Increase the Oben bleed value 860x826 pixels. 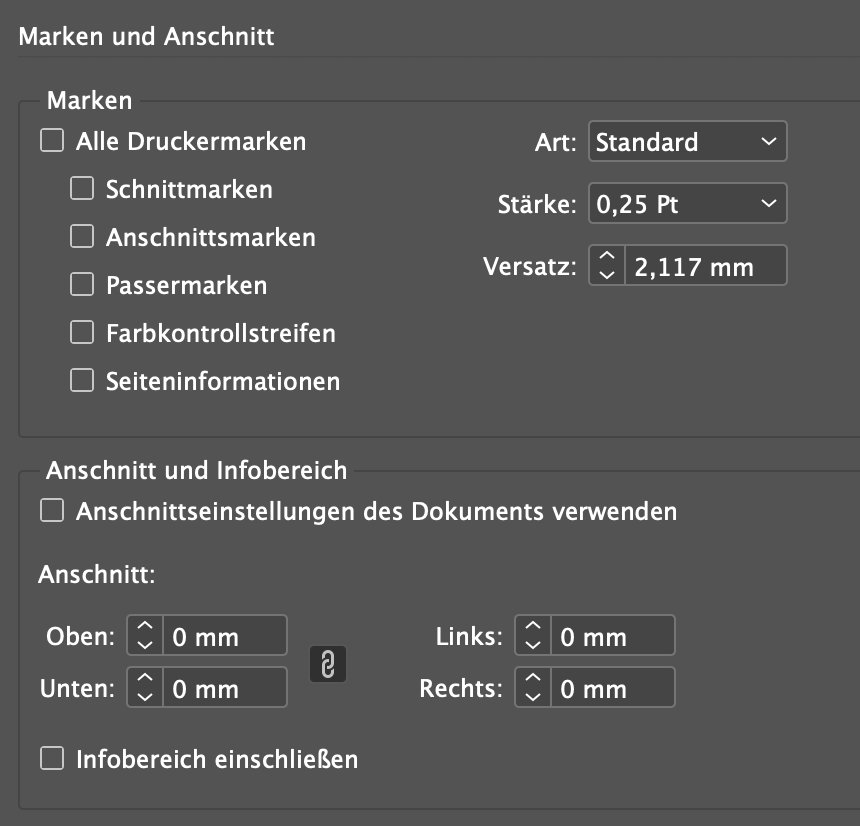pyautogui.click(x=145, y=626)
